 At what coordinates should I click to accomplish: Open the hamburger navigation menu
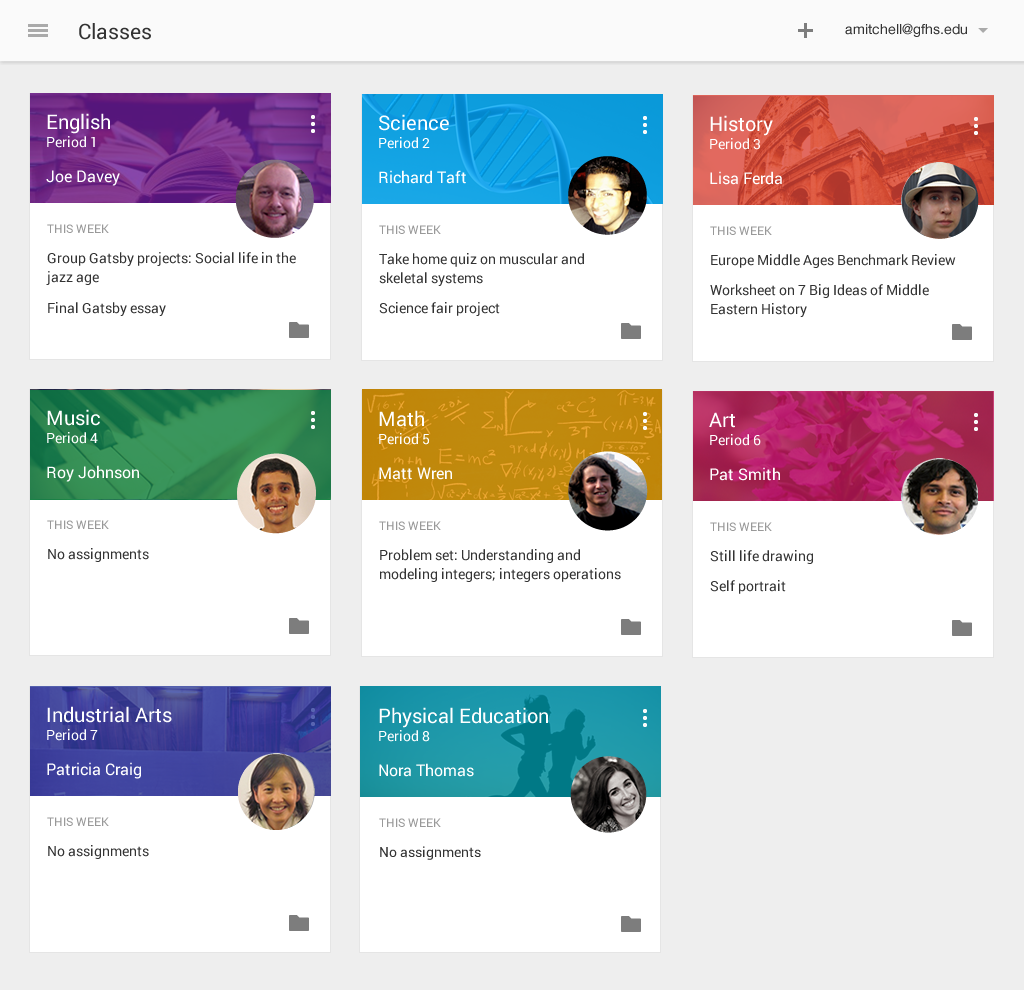38,31
